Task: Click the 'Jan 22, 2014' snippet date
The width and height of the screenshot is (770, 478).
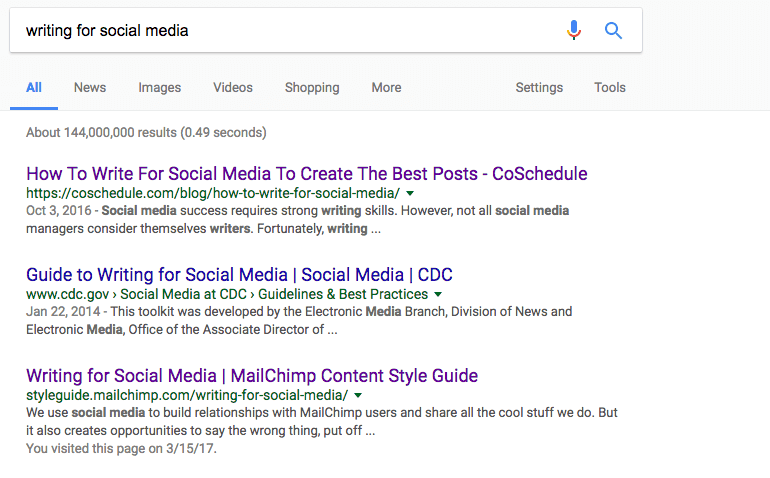Action: pyautogui.click(x=63, y=311)
